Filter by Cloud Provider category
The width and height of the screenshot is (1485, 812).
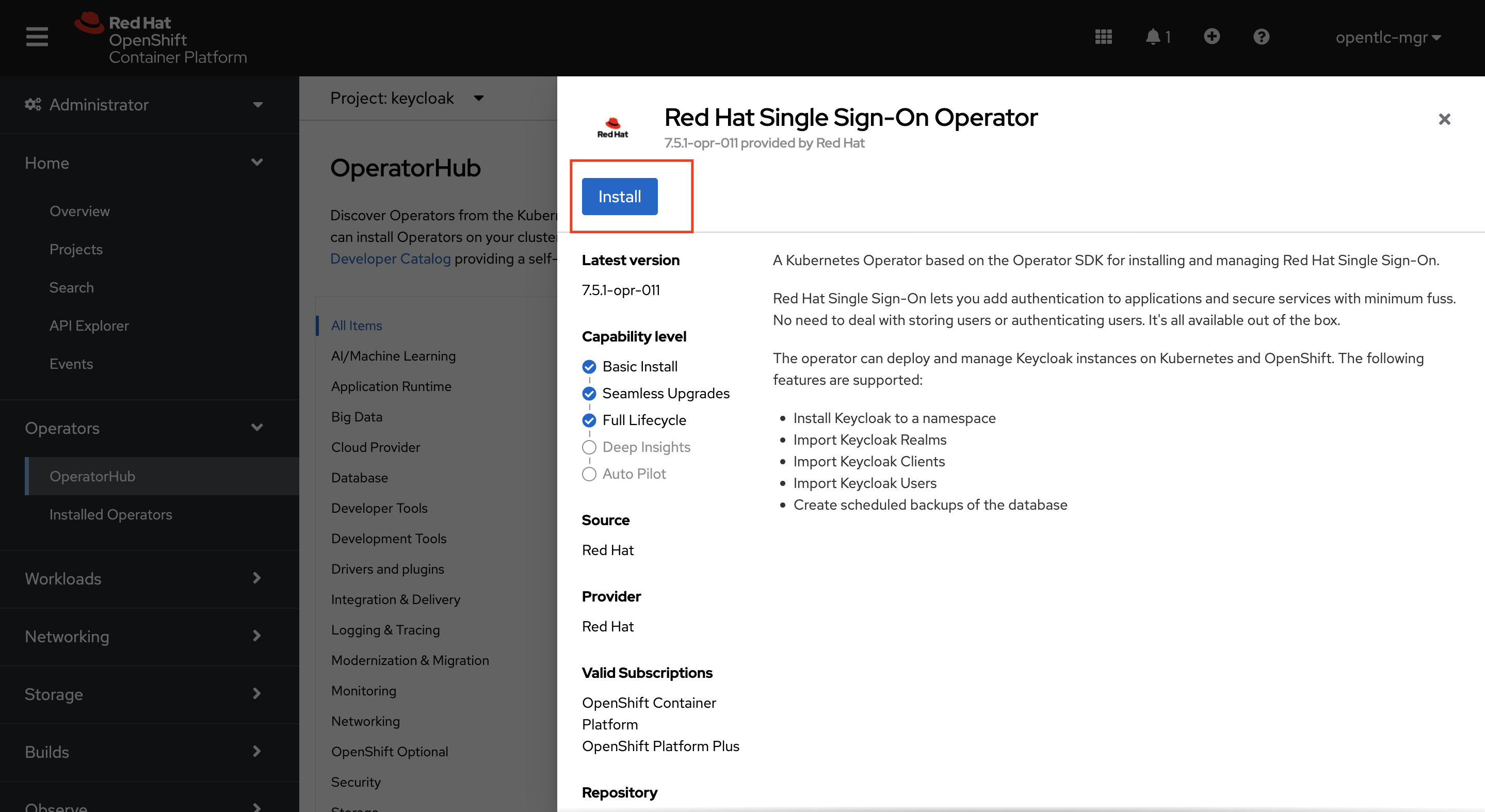click(375, 447)
